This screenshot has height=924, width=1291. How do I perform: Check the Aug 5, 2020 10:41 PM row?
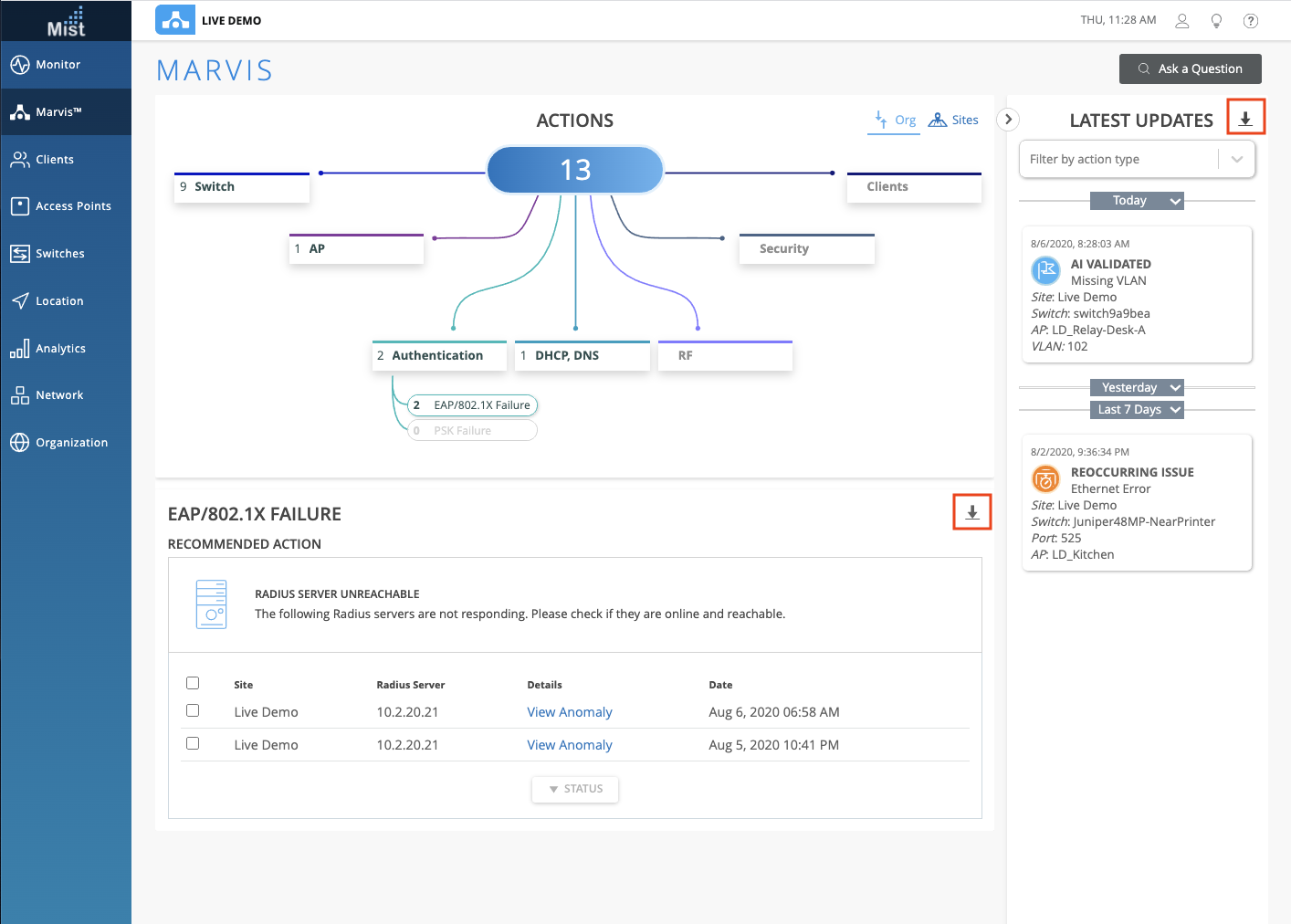[193, 743]
